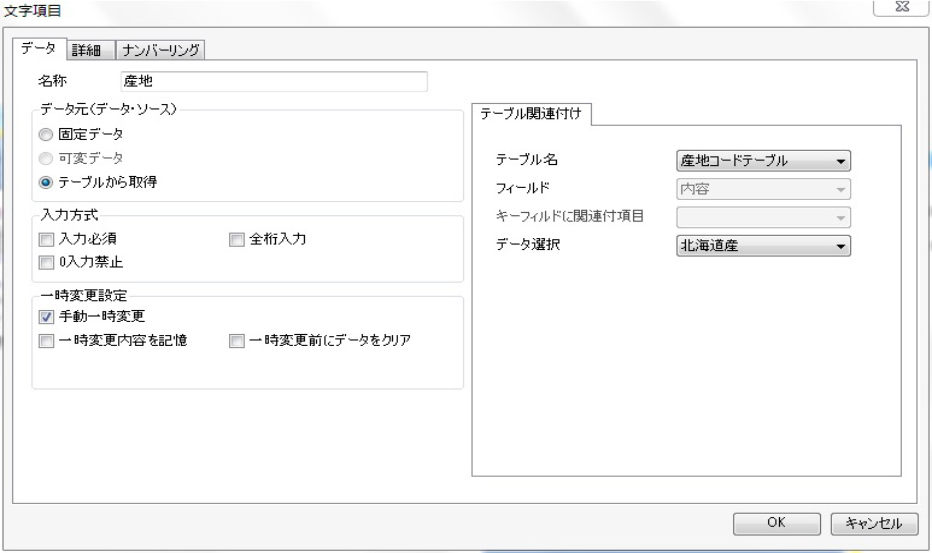This screenshot has height=553, width=932.
Task: Enable the 一時変更内容を記憶 checkbox
Action: click(46, 341)
